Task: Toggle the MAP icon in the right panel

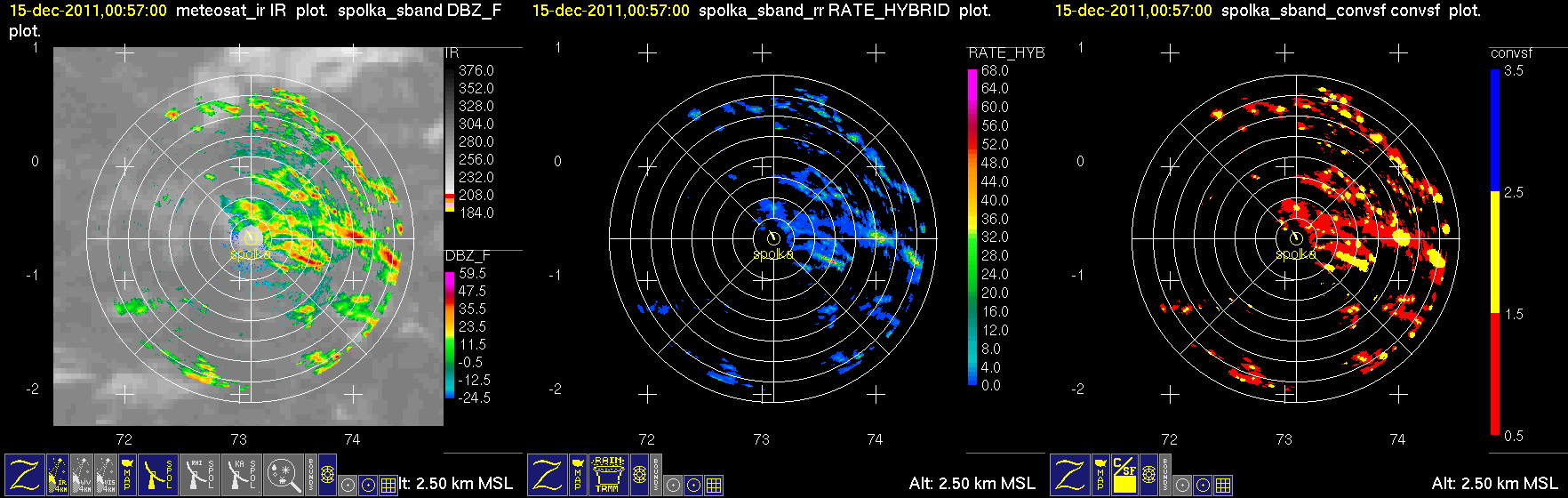Action: tap(1100, 475)
